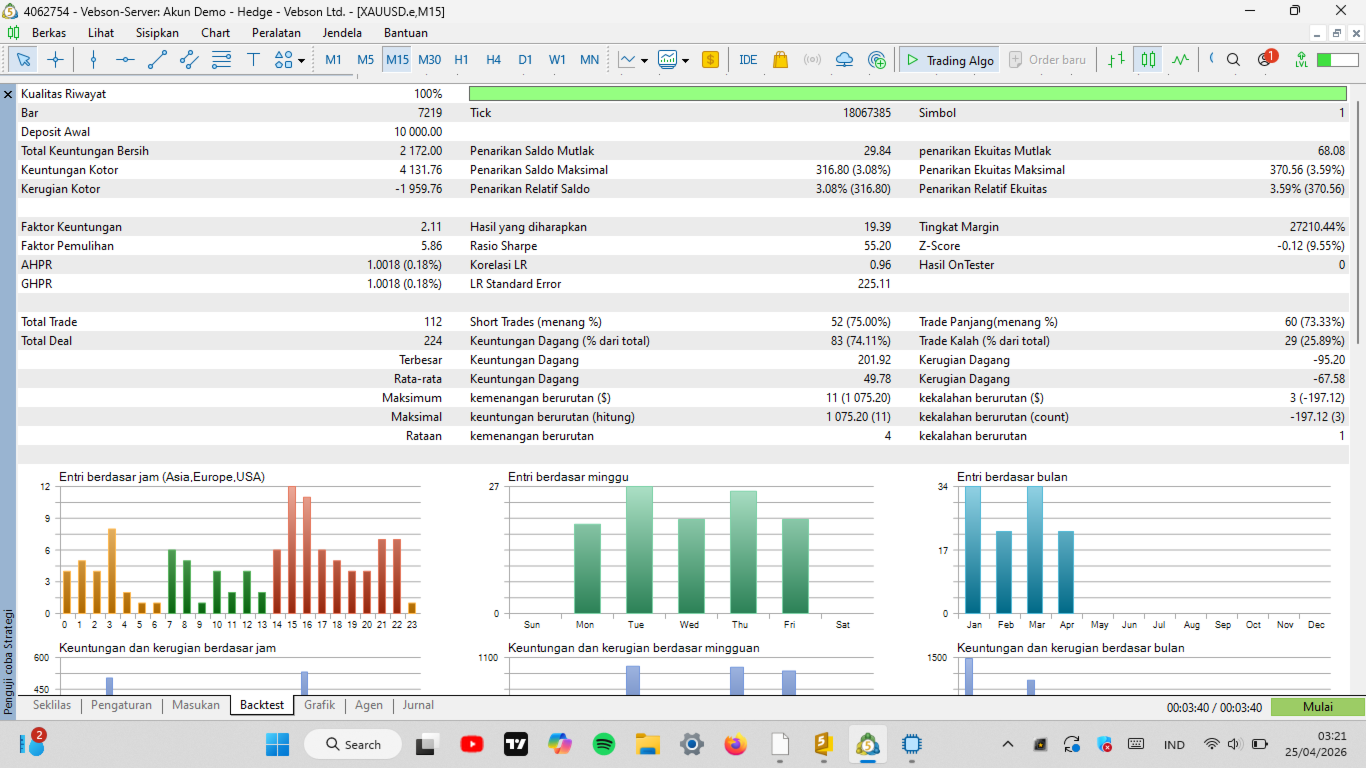
Task: Choose the text label tool
Action: pos(253,60)
